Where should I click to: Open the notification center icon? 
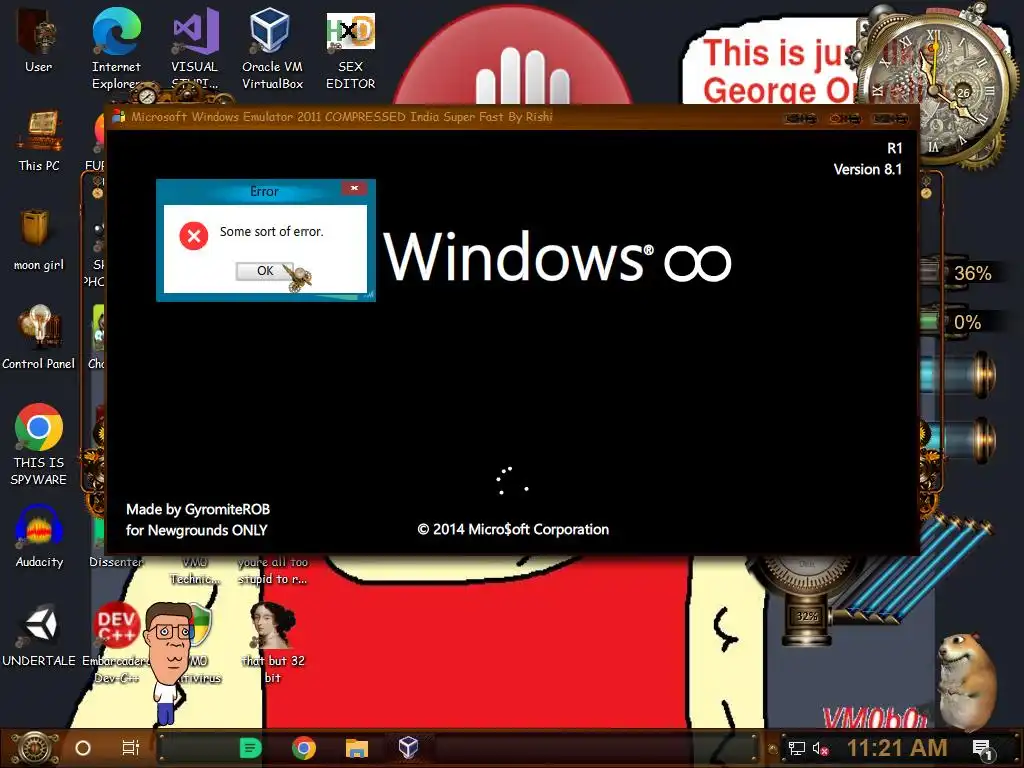point(982,749)
